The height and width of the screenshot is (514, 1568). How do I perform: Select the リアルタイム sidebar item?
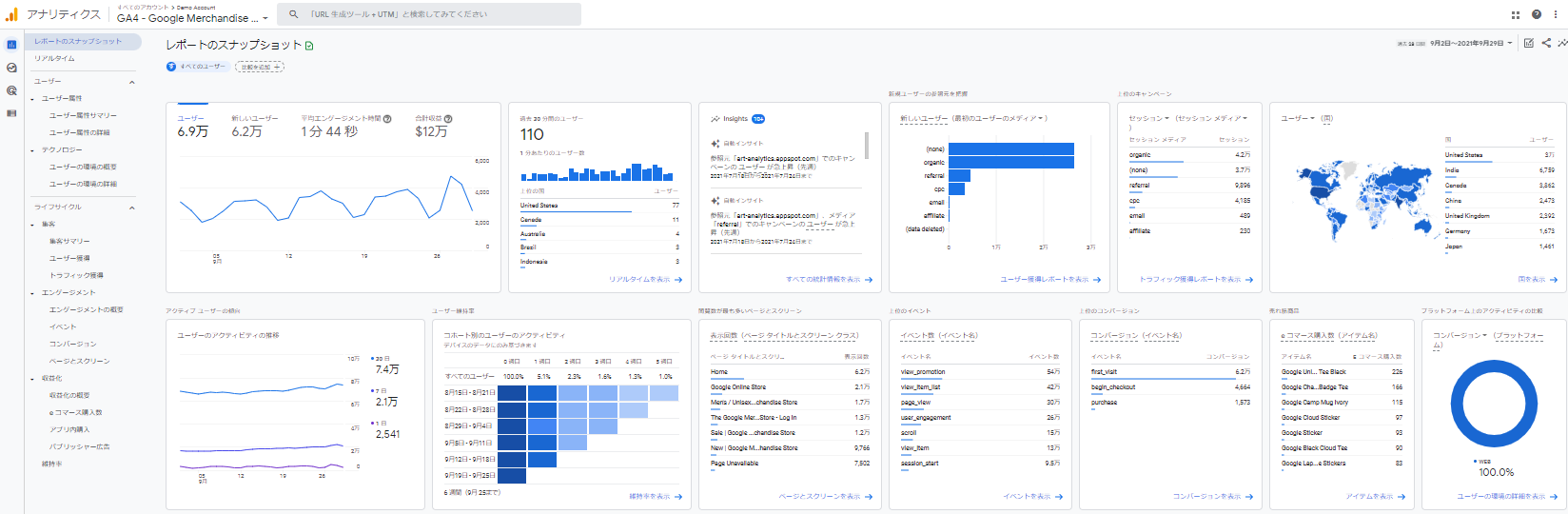55,59
